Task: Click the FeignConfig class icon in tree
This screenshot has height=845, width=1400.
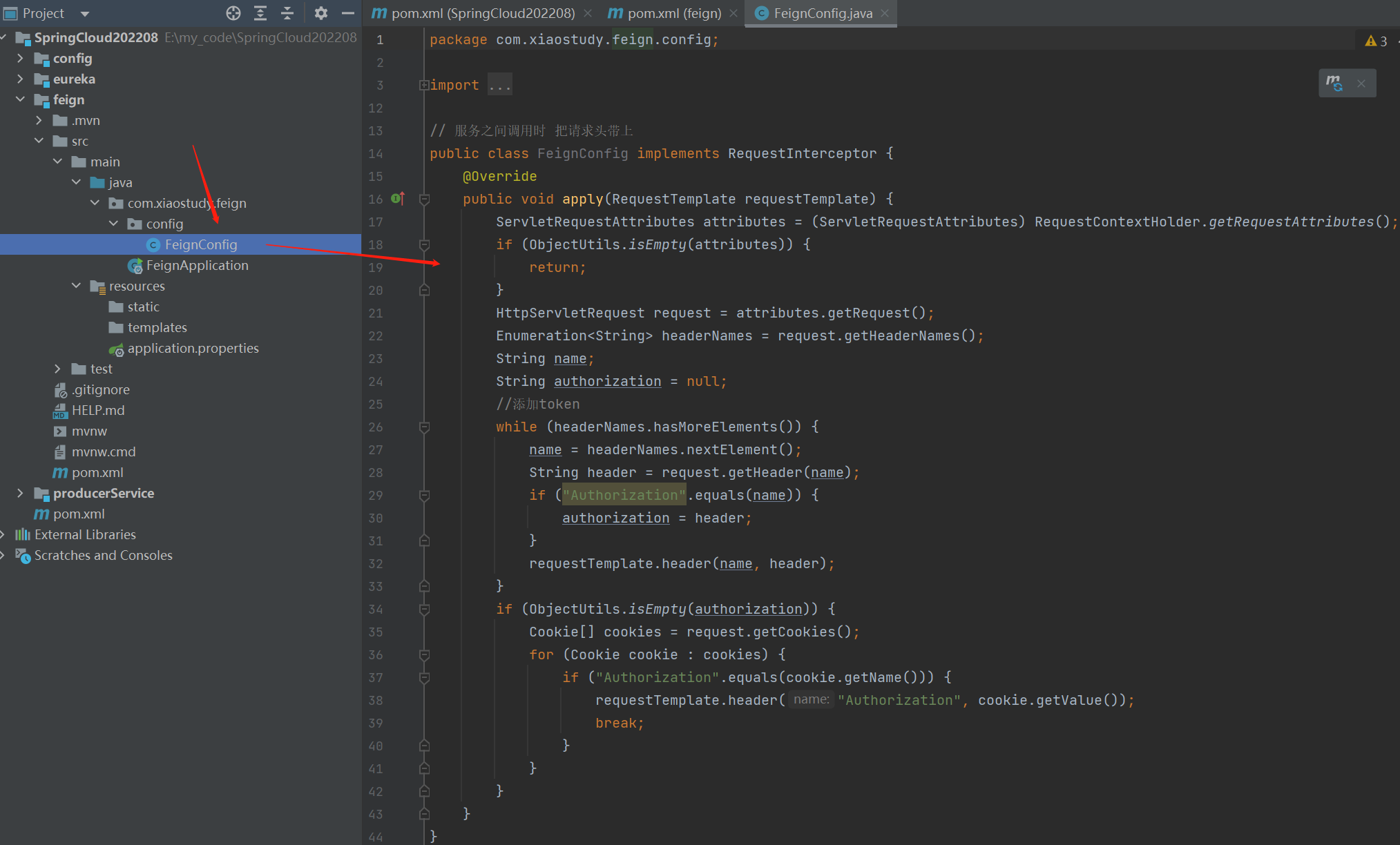Action: pos(153,245)
